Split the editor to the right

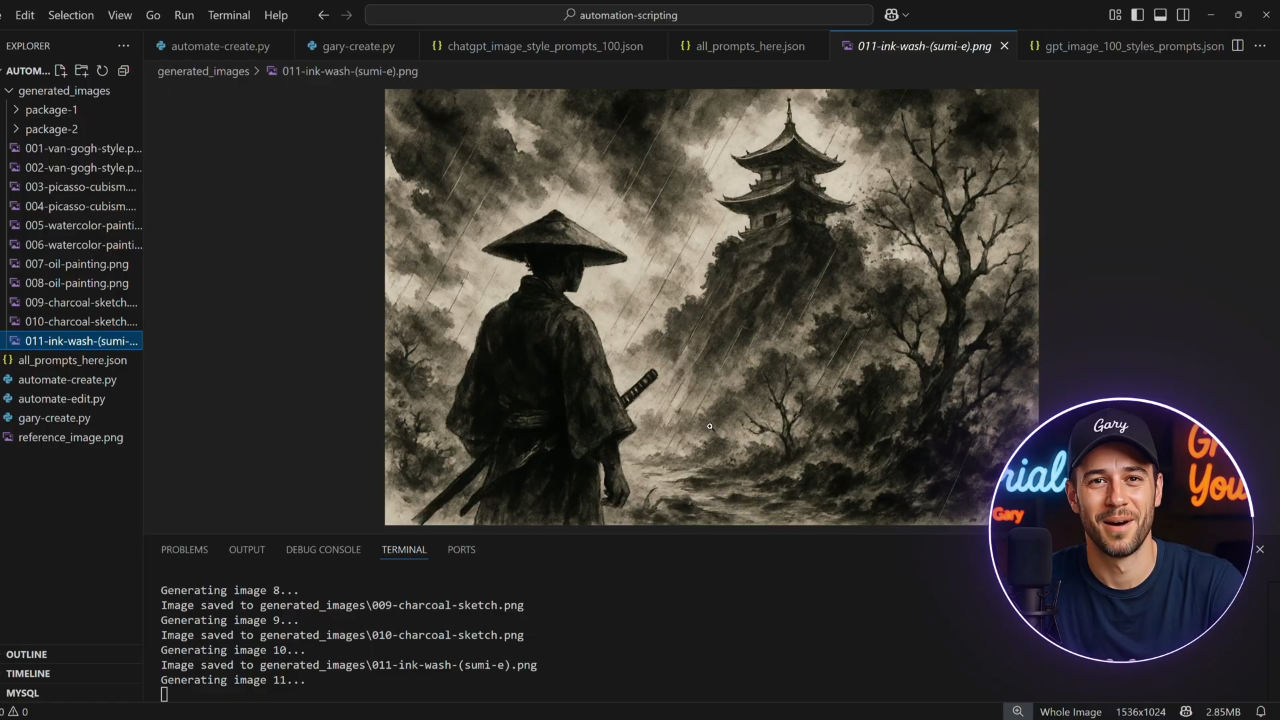pos(1237,46)
